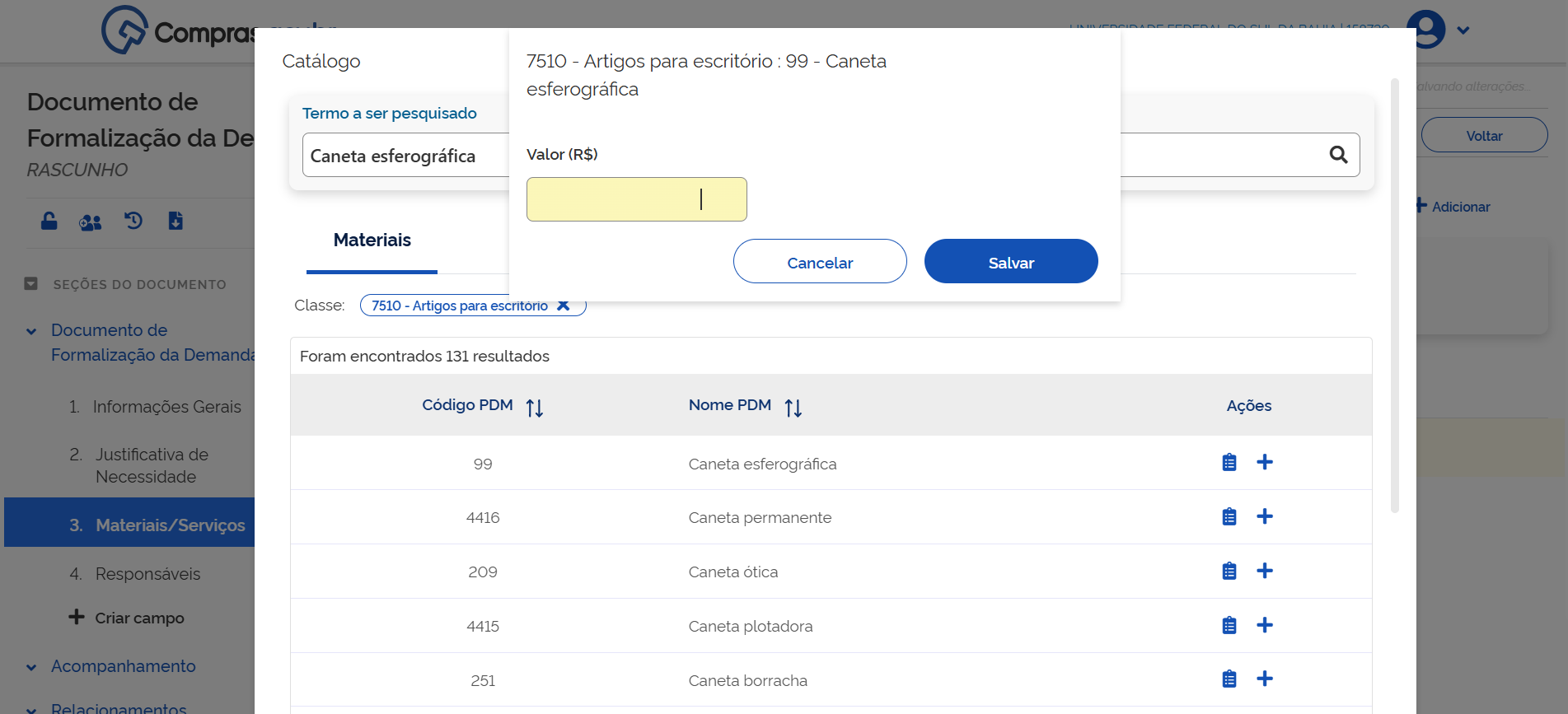Image resolution: width=1568 pixels, height=714 pixels.
Task: Open the Responsáveis section
Action: click(147, 574)
